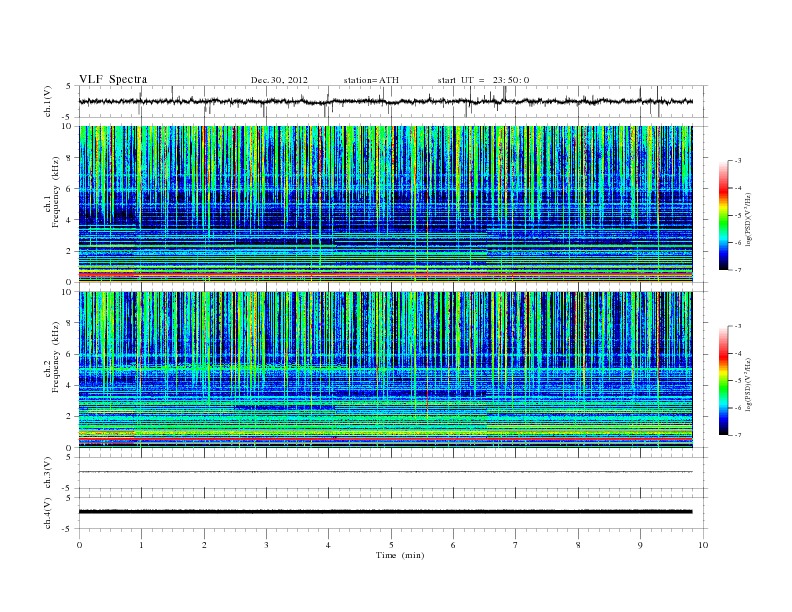This screenshot has height=612, width=792.
Task: Click the "9" tick label on Time axis
Action: [x=640, y=545]
